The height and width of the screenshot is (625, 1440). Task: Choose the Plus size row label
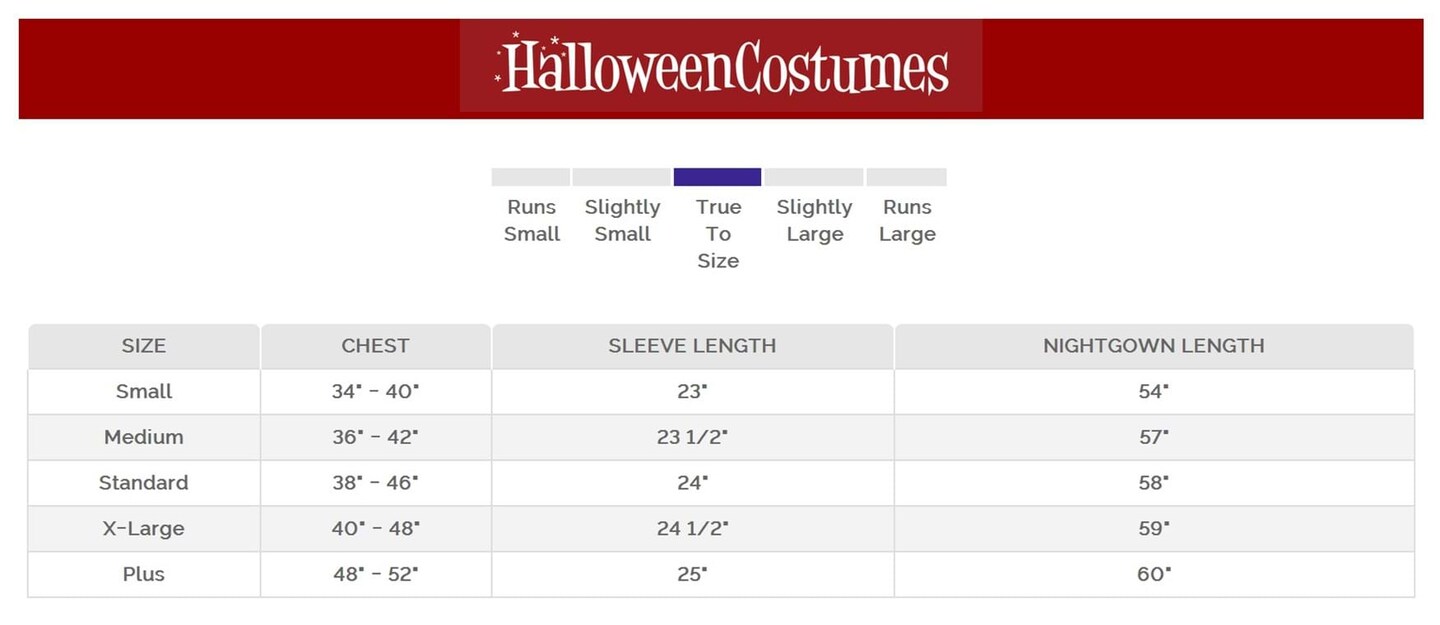144,574
